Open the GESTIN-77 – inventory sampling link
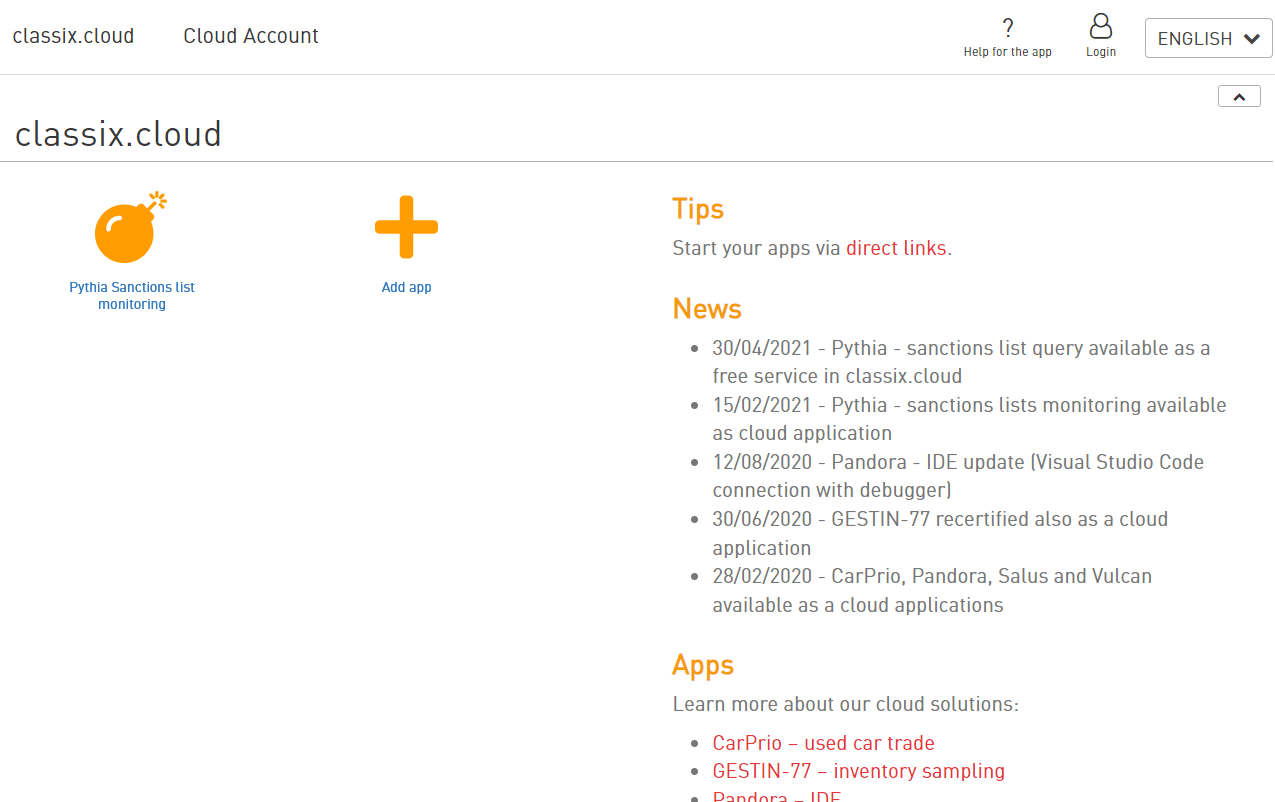The height and width of the screenshot is (802, 1275). [x=858, y=771]
